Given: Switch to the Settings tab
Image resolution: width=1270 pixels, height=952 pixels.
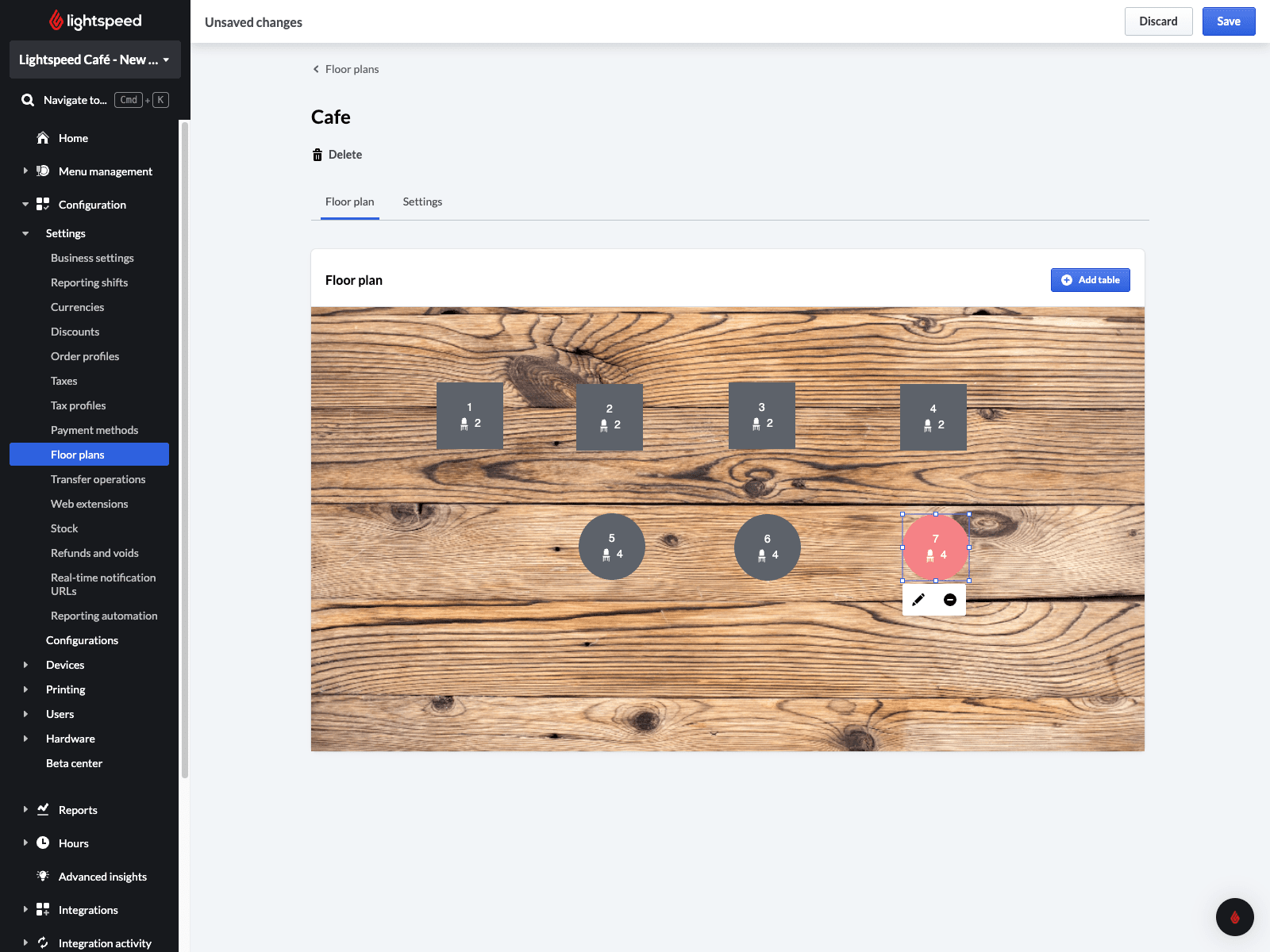Looking at the screenshot, I should (x=422, y=202).
